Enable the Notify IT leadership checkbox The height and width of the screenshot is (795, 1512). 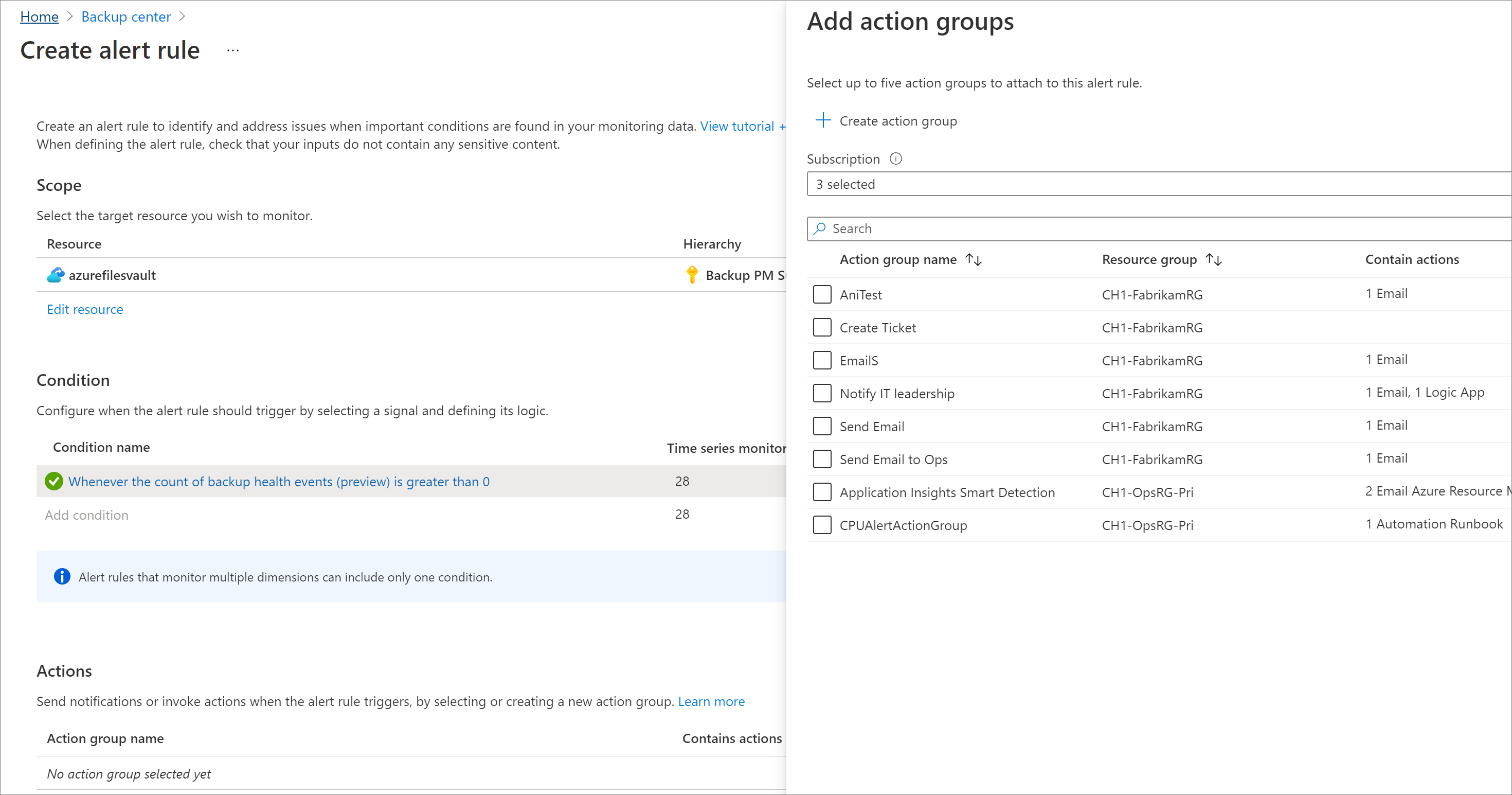tap(821, 393)
